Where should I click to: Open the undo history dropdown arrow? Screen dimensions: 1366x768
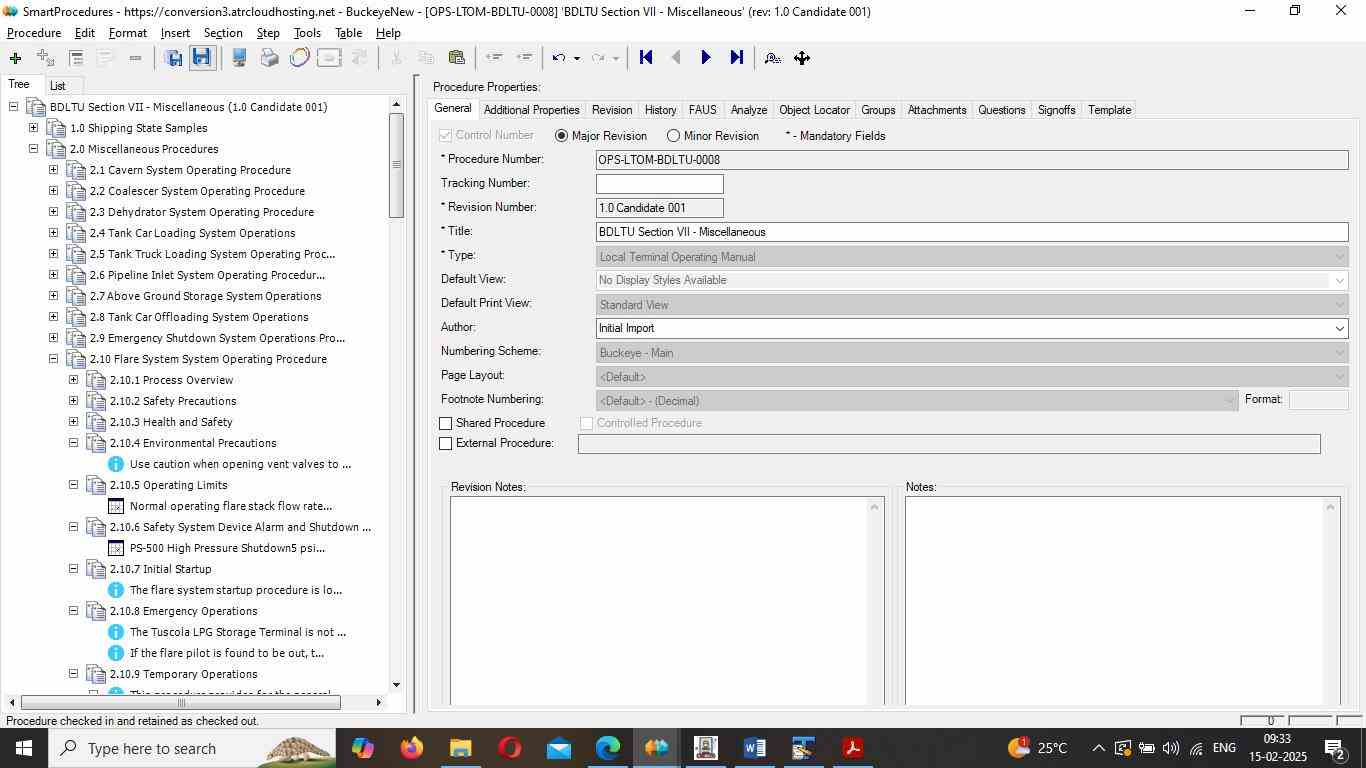577,58
